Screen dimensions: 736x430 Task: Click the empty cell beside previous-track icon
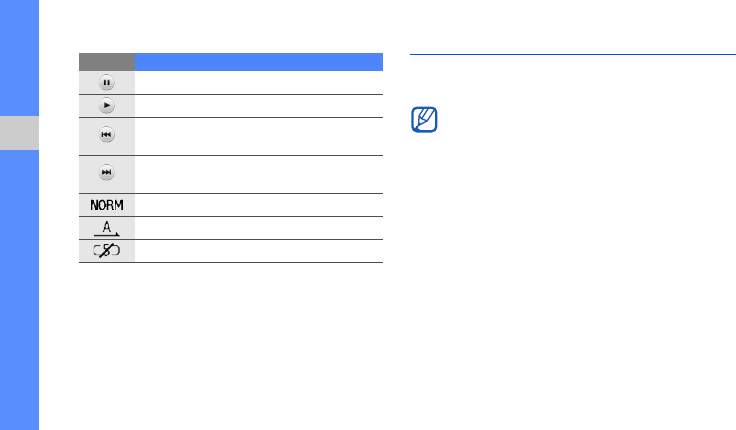point(259,136)
